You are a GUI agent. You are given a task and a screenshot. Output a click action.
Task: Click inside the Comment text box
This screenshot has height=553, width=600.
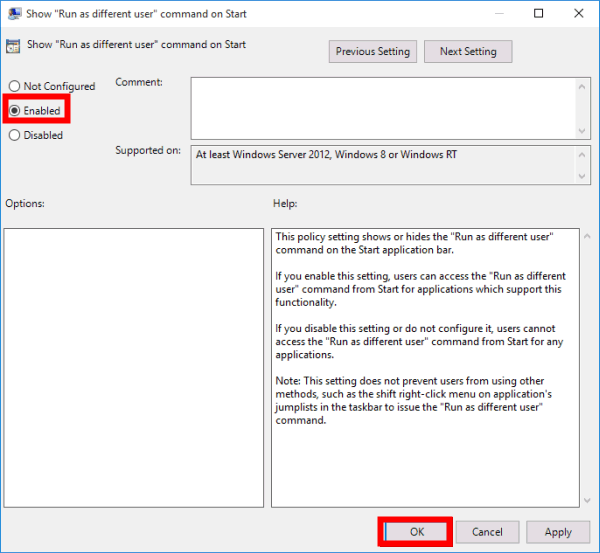(x=380, y=107)
